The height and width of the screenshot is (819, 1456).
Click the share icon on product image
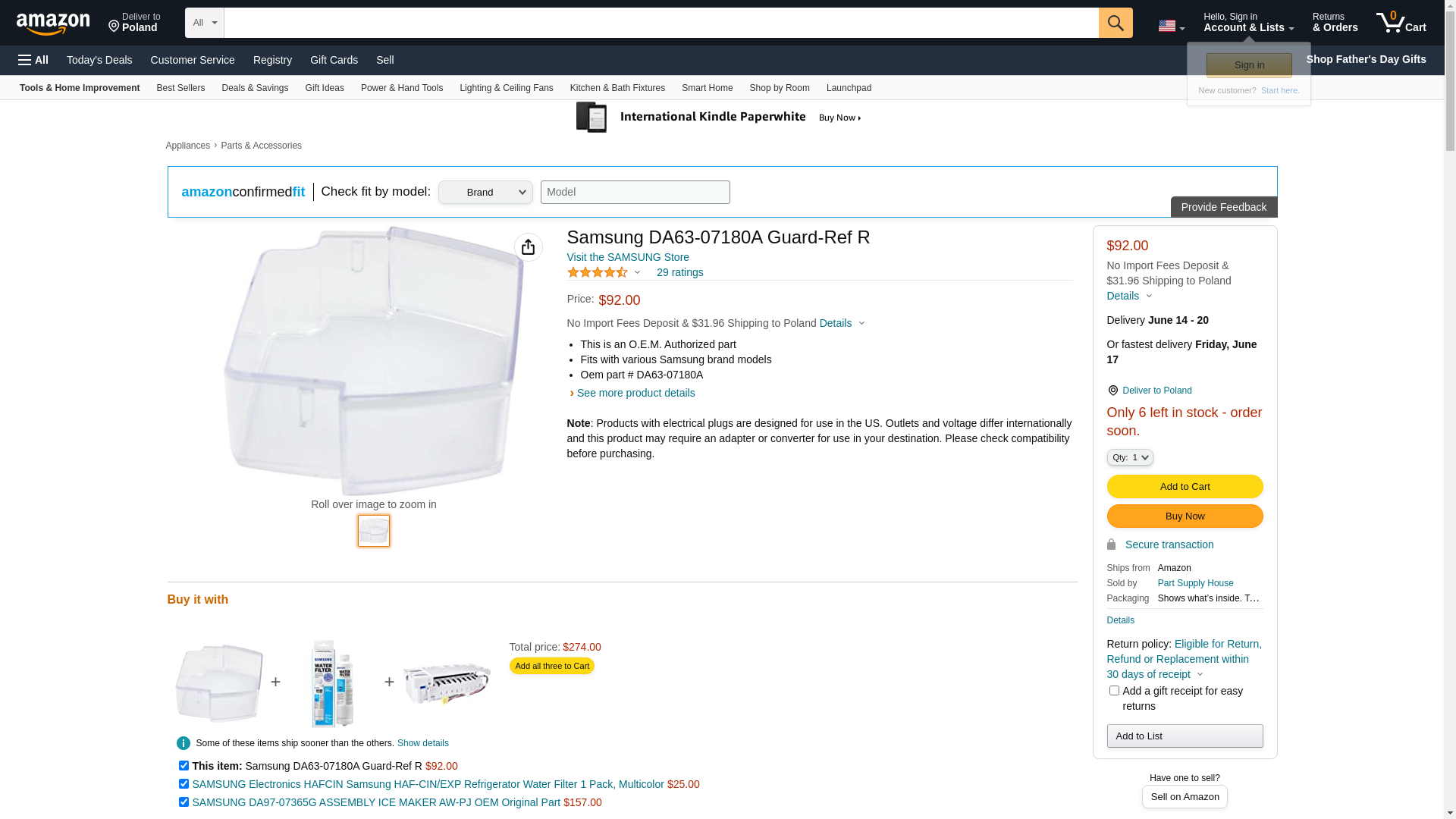(529, 247)
